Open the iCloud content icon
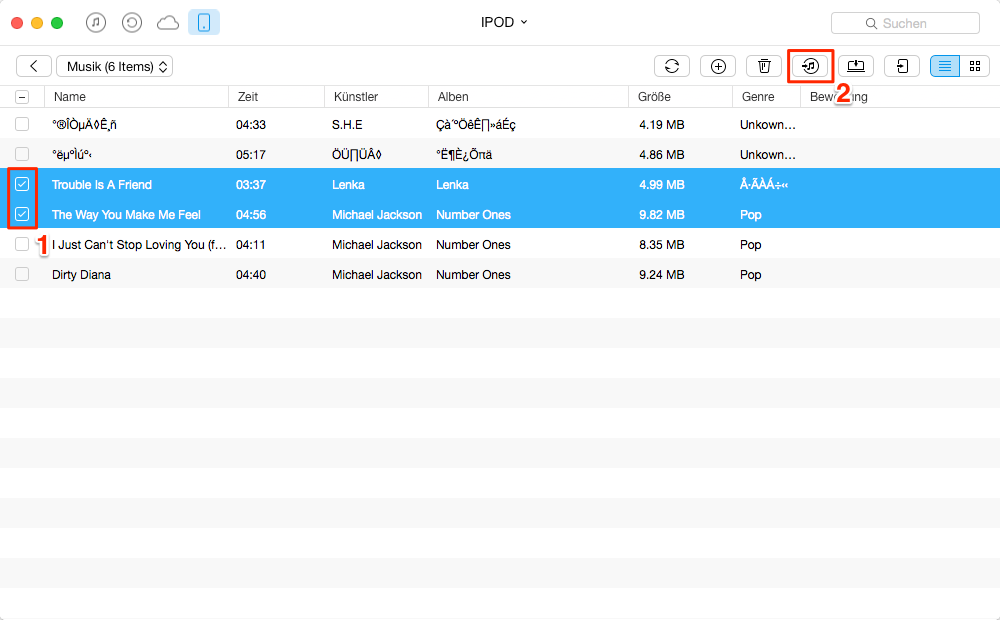Image resolution: width=1000 pixels, height=620 pixels. pyautogui.click(x=168, y=23)
